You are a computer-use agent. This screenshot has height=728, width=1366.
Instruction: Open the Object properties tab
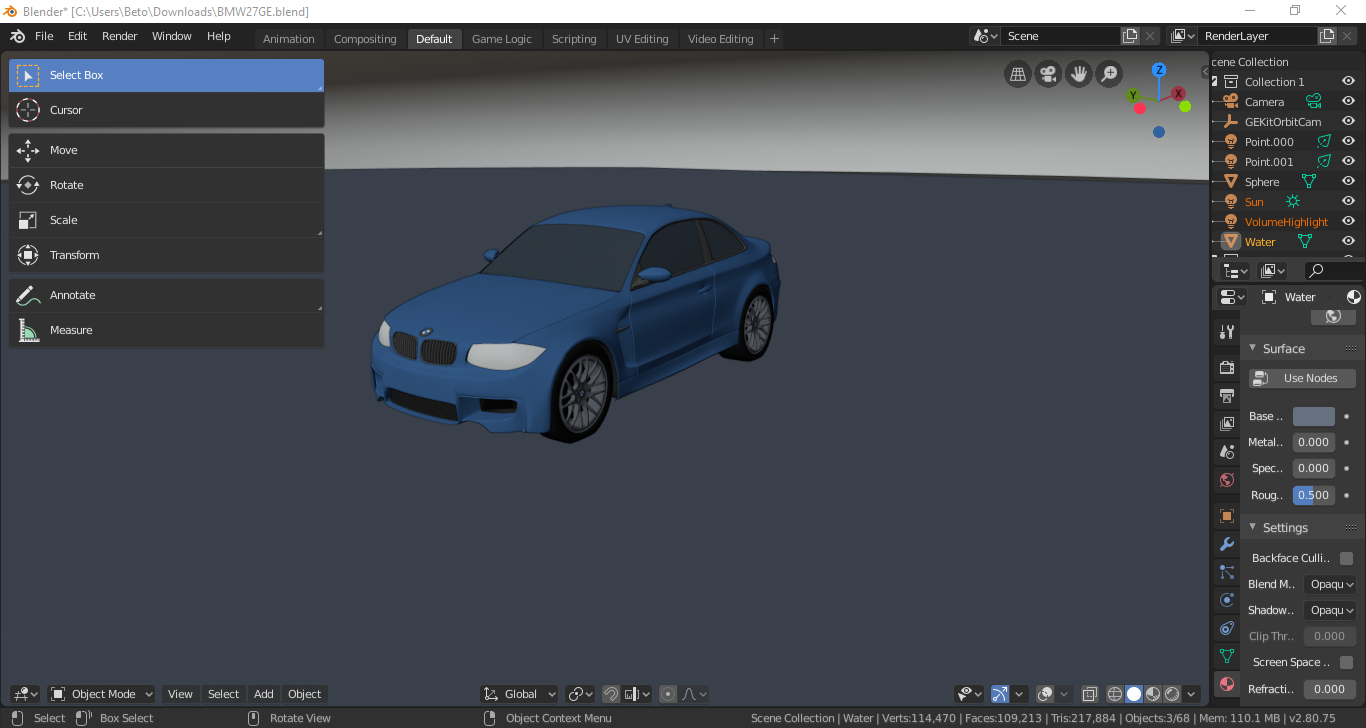pyautogui.click(x=1227, y=516)
